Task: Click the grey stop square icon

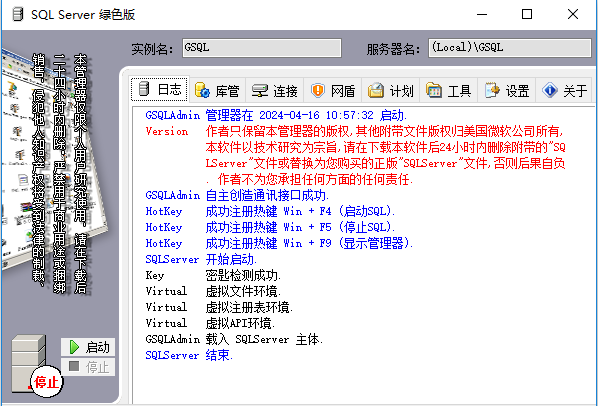Action: [x=74, y=366]
